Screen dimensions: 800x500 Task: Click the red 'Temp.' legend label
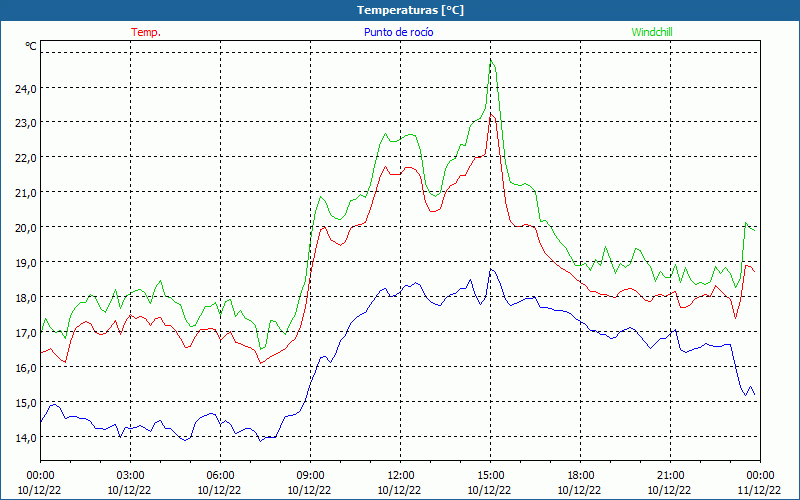146,32
